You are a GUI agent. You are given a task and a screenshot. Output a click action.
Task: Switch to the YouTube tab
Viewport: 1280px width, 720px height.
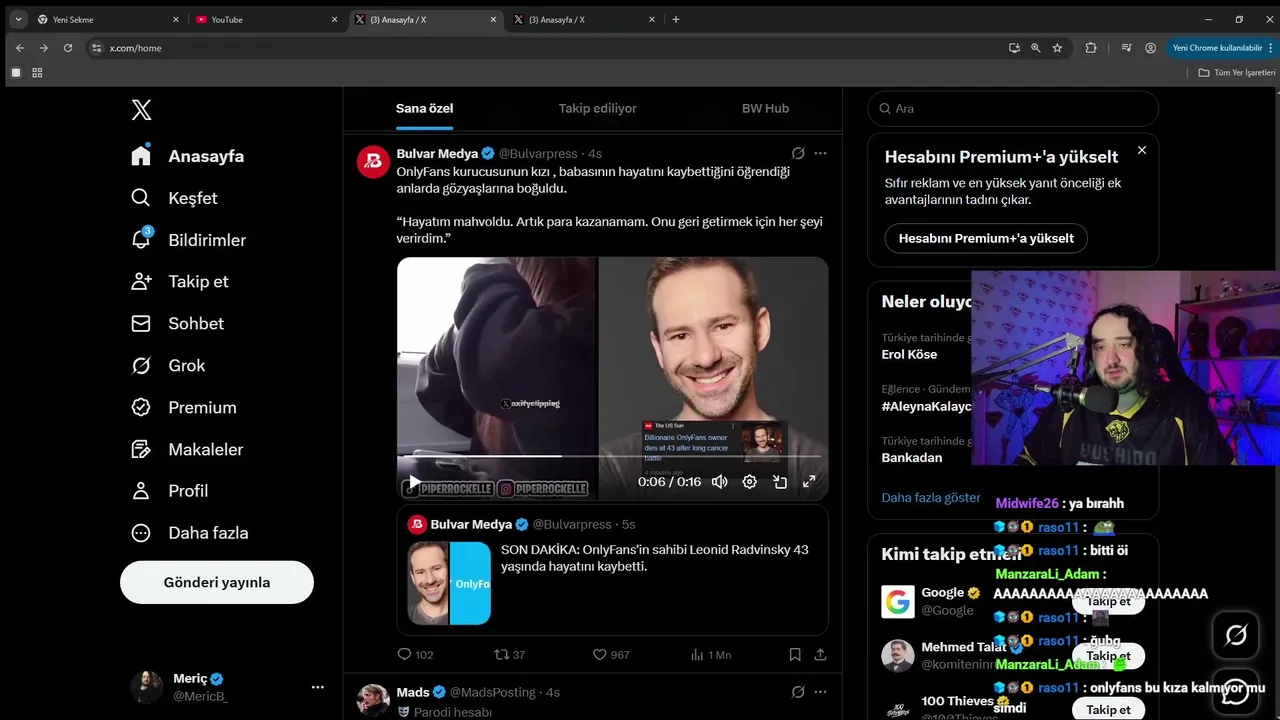click(x=266, y=19)
